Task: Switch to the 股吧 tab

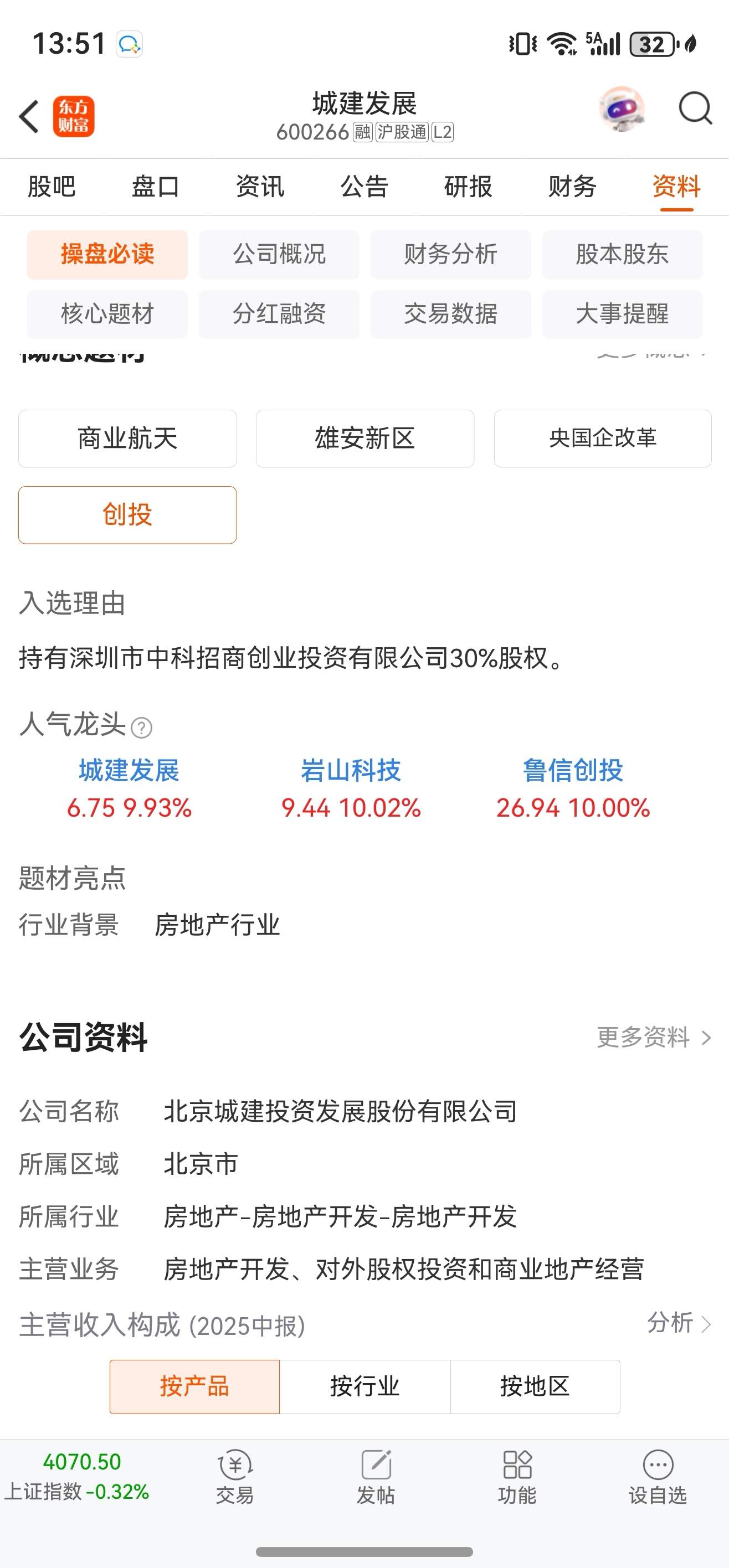Action: coord(52,186)
